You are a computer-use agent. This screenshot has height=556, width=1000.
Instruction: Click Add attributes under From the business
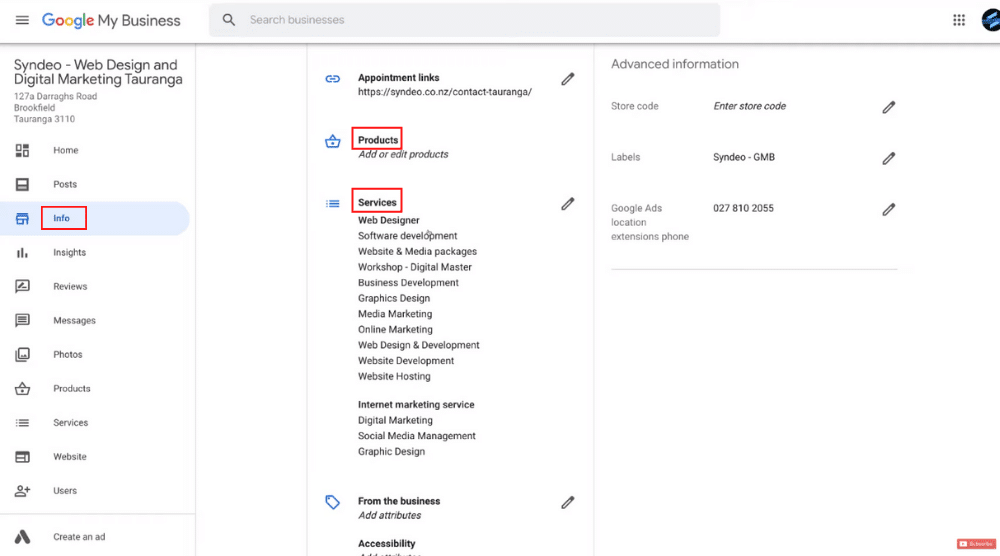389,515
